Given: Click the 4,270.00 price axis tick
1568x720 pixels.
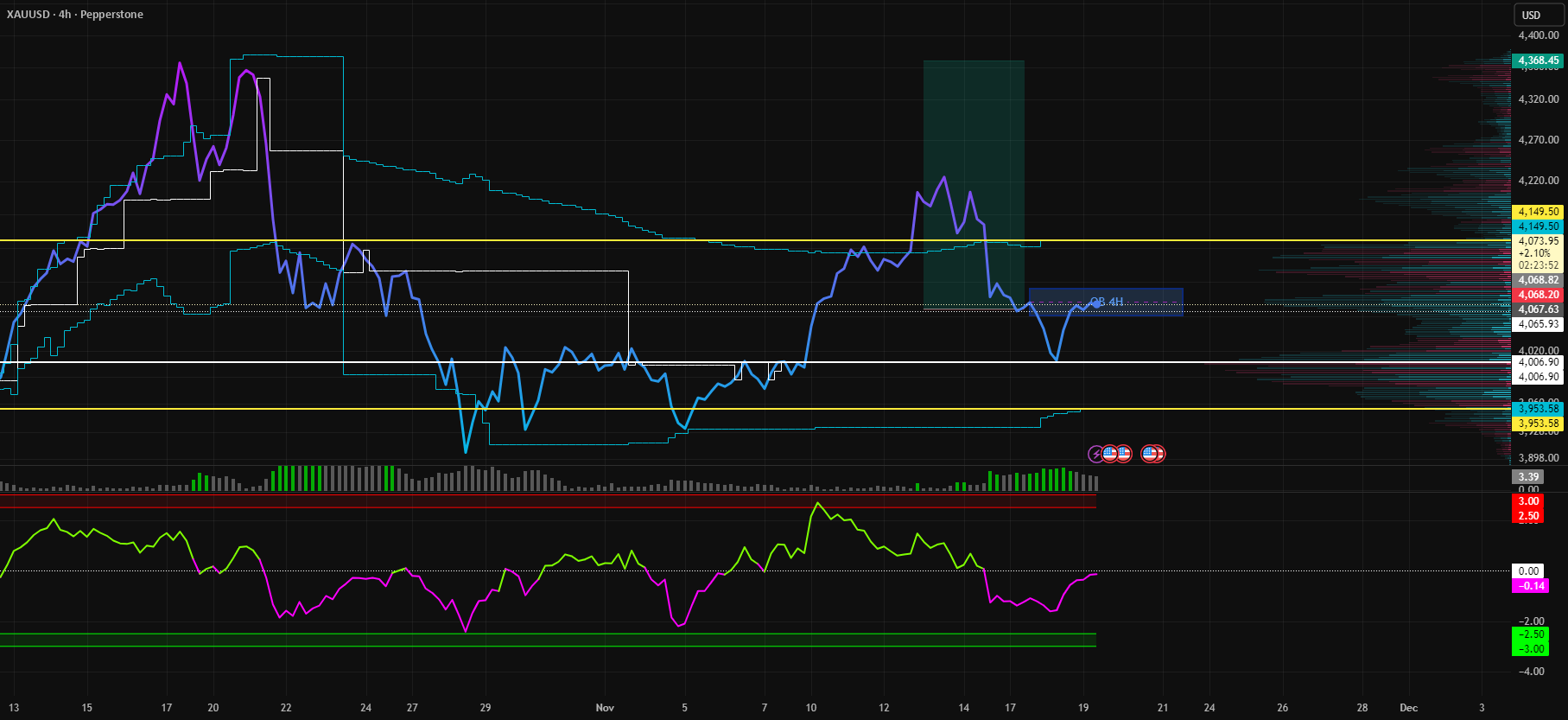Looking at the screenshot, I should point(1539,139).
